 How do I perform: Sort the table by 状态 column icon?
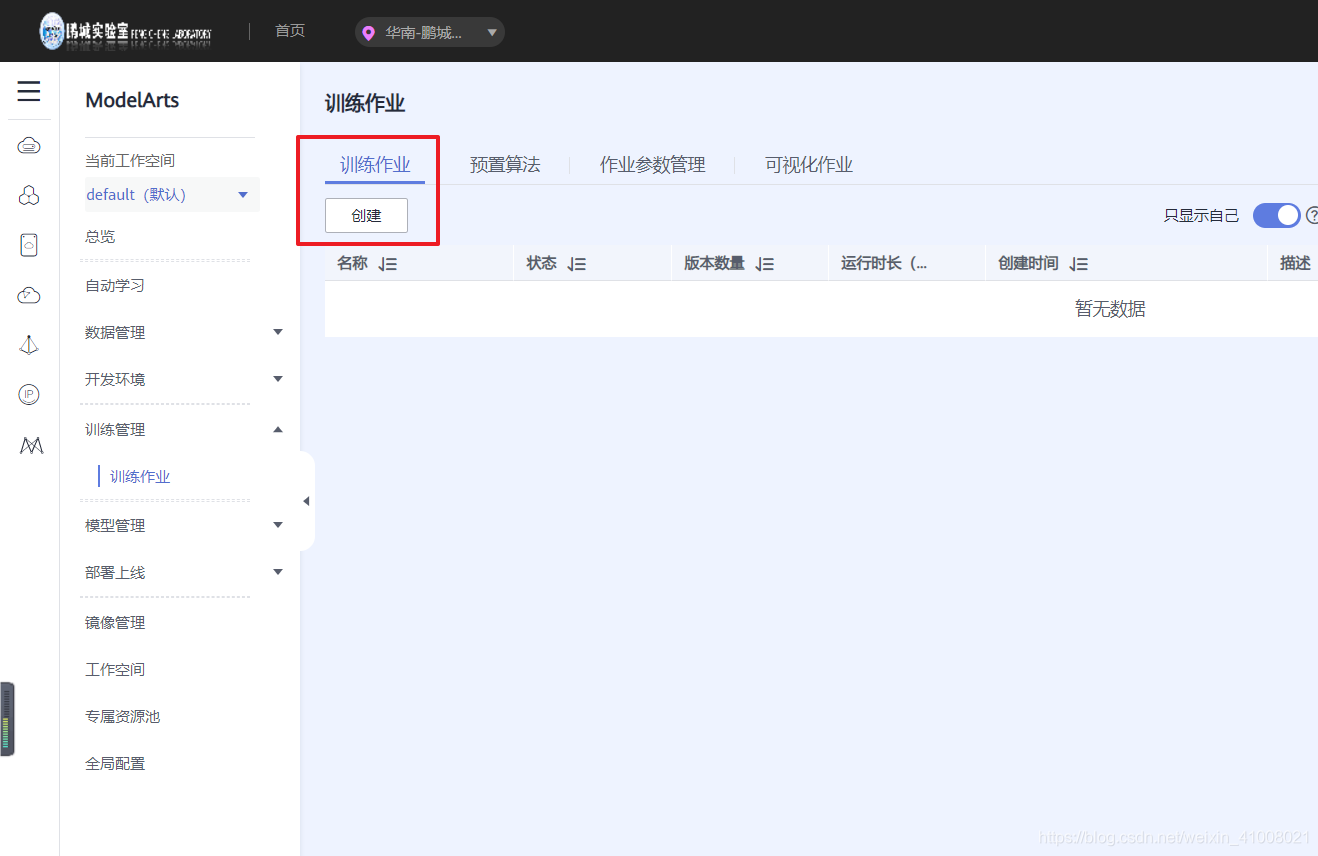coord(577,264)
